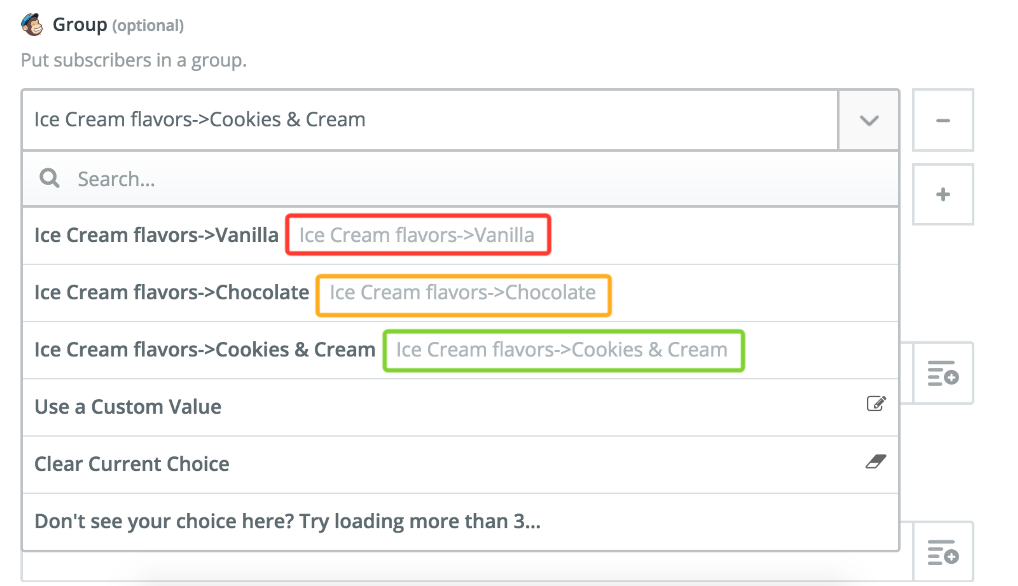Click the red-outlined Vanilla value label
The width and height of the screenshot is (1018, 586).
coord(418,235)
